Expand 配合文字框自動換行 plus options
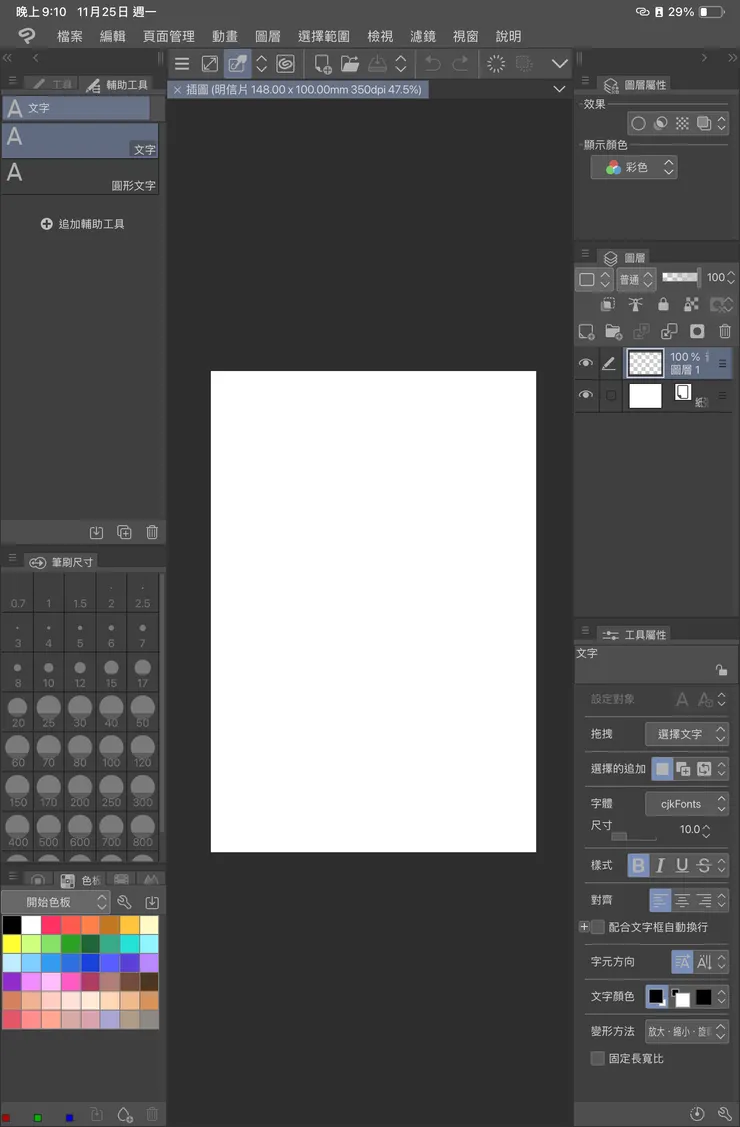The height and width of the screenshot is (1127, 740). (584, 927)
